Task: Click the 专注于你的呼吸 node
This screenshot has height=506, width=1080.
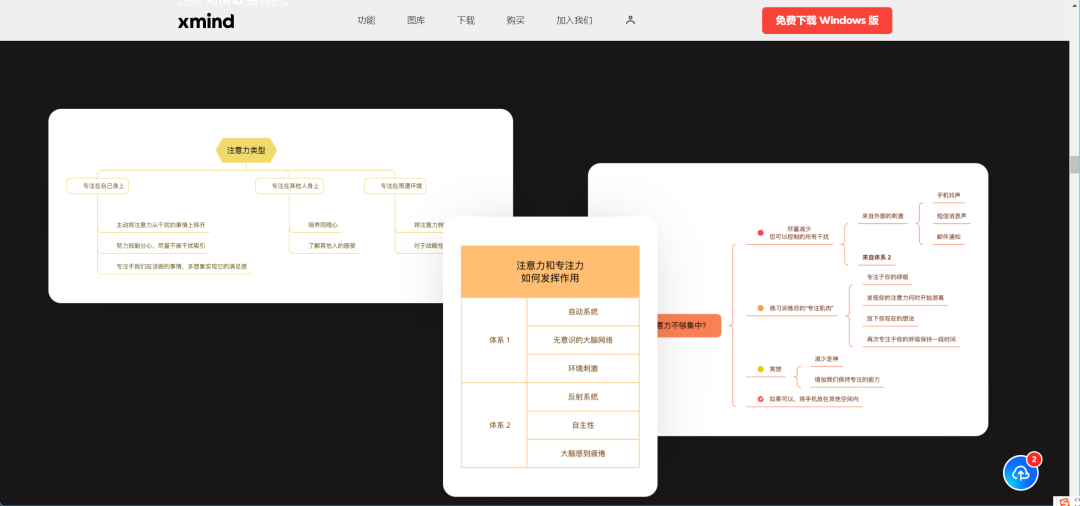Action: [x=888, y=277]
